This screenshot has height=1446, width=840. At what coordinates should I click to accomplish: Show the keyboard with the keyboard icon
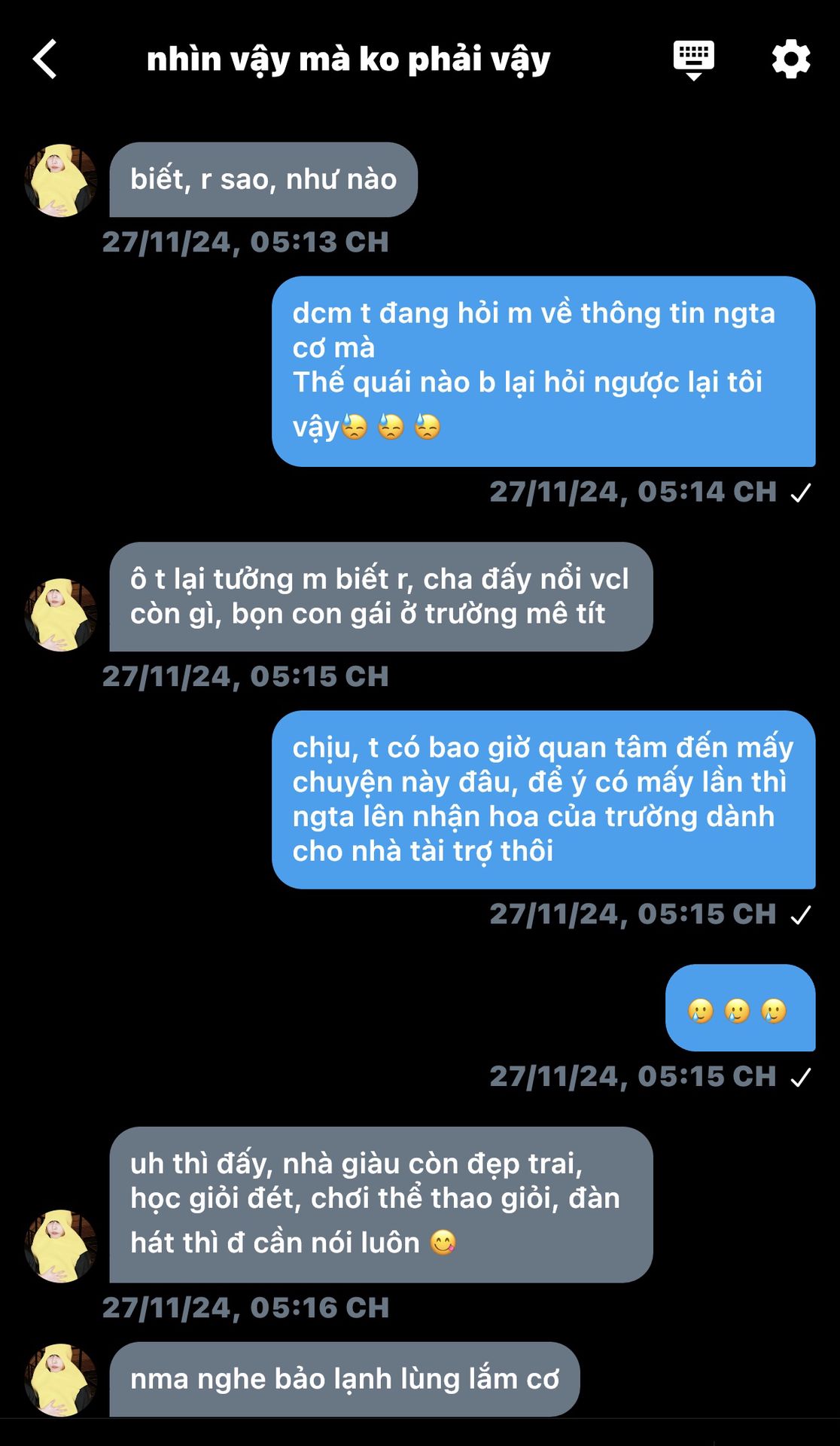pos(693,59)
